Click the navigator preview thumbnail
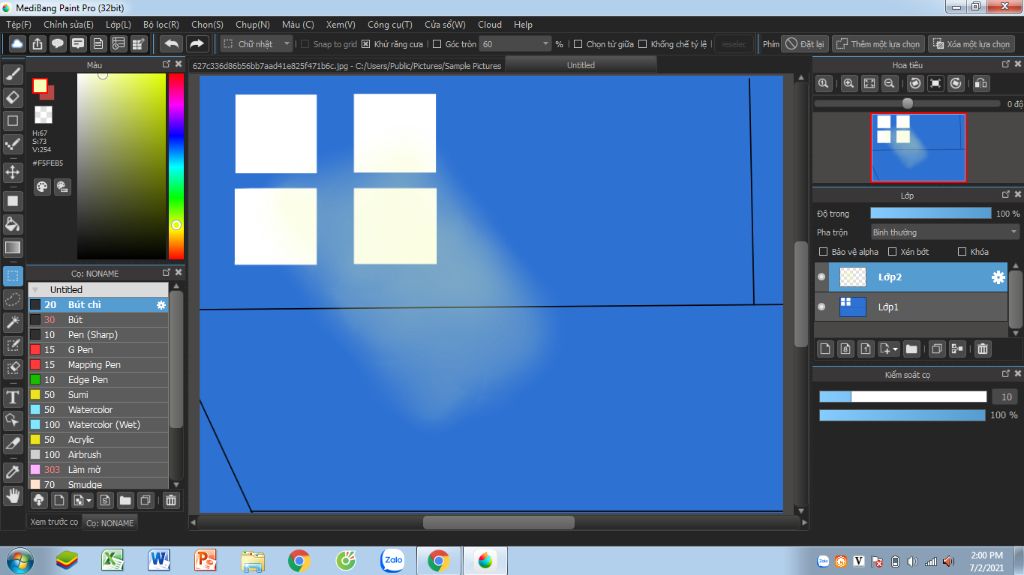This screenshot has width=1024, height=575. pos(918,147)
